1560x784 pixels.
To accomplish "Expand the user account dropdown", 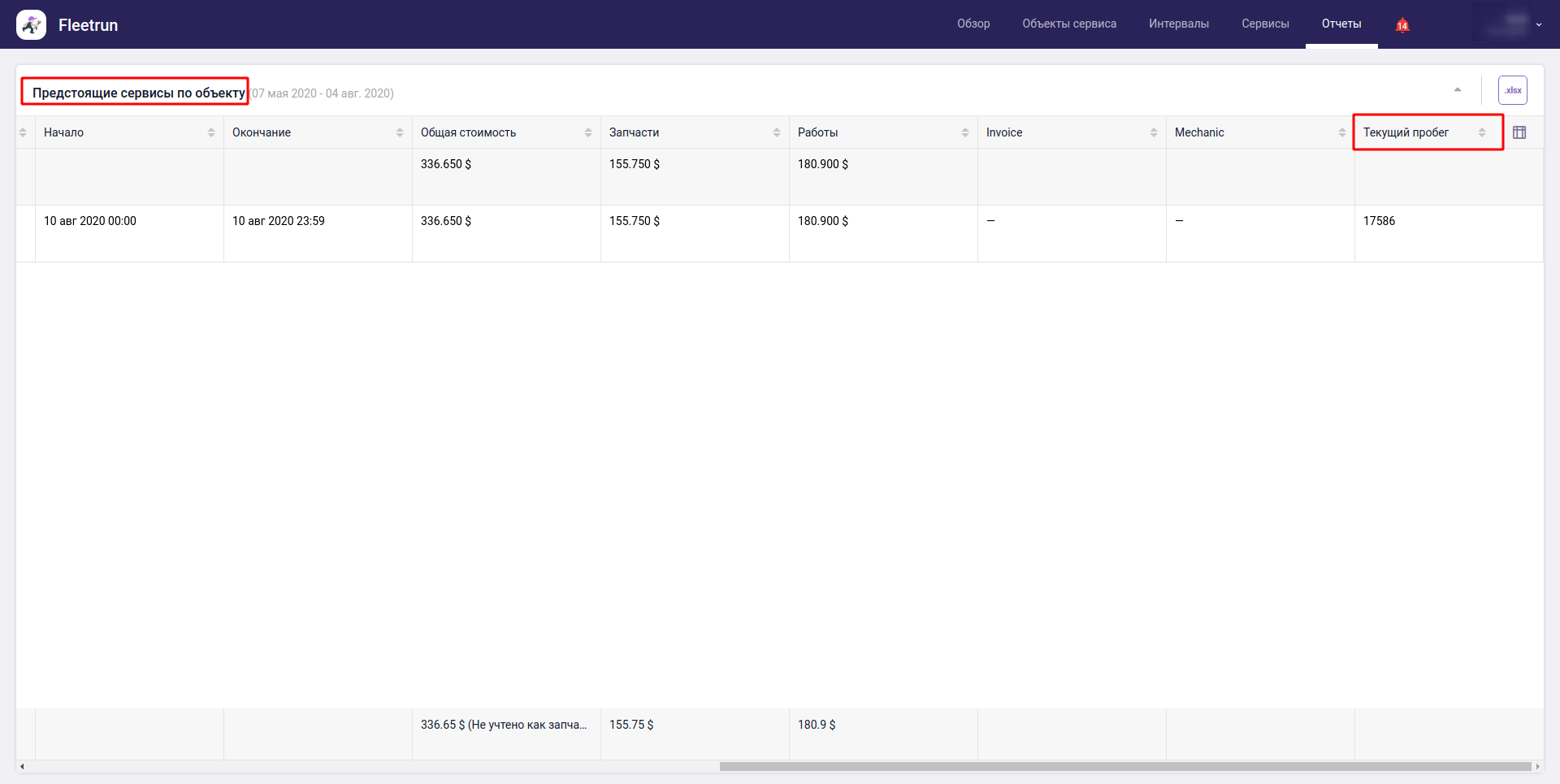I will click(x=1538, y=24).
